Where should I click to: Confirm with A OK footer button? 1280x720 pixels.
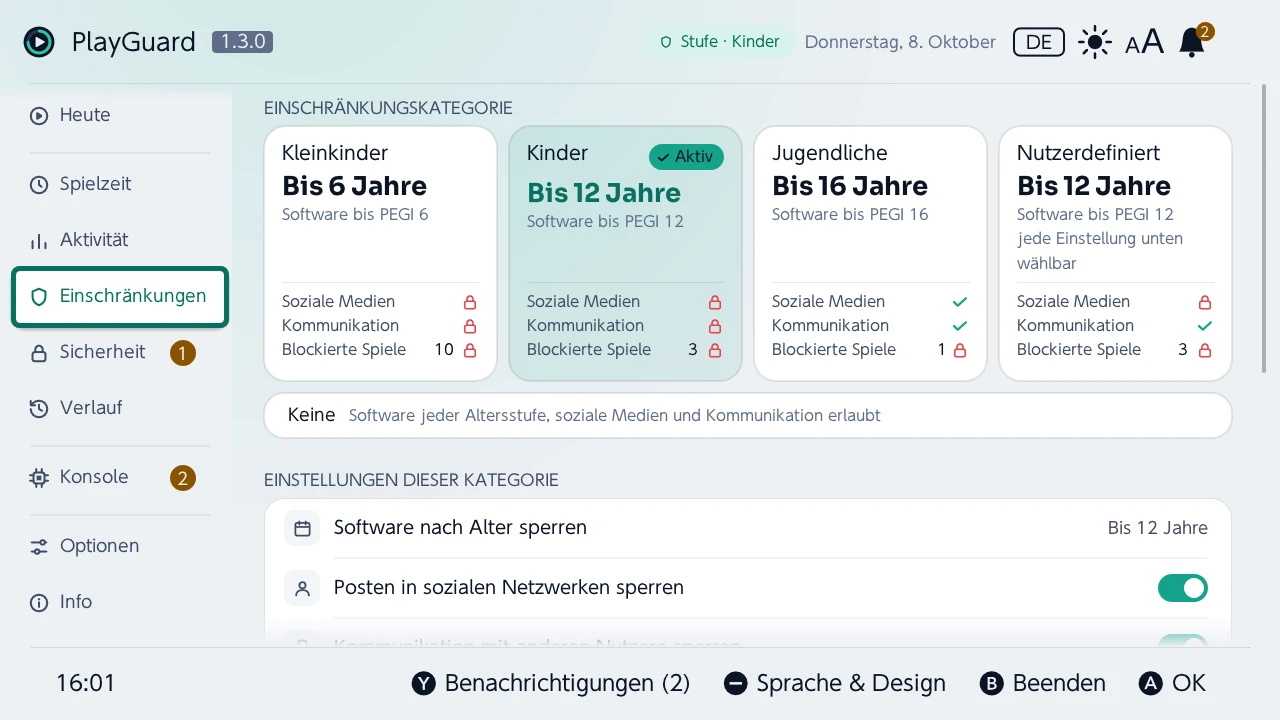pyautogui.click(x=1172, y=684)
